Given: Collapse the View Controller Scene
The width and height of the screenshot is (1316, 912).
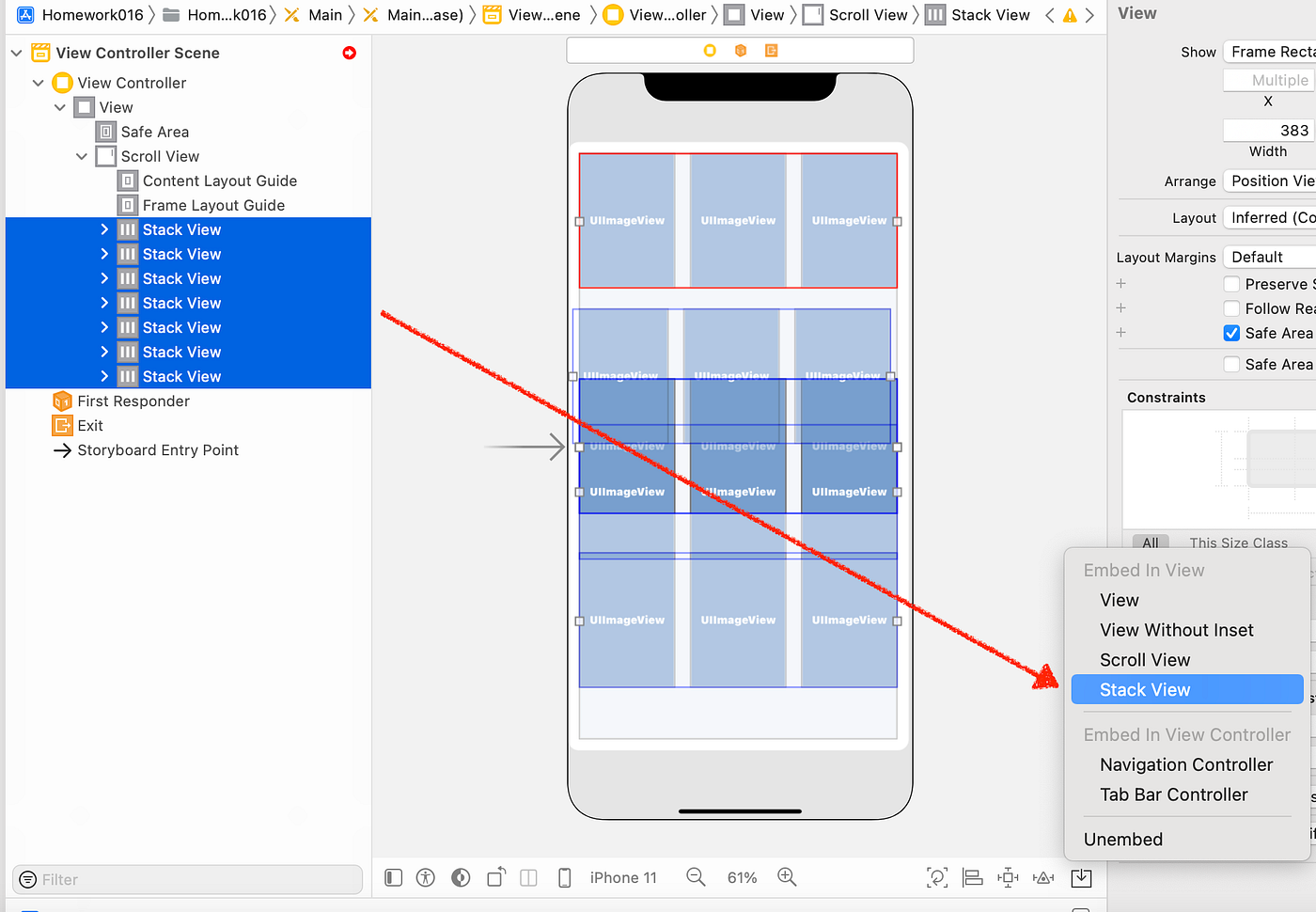Looking at the screenshot, I should [15, 53].
